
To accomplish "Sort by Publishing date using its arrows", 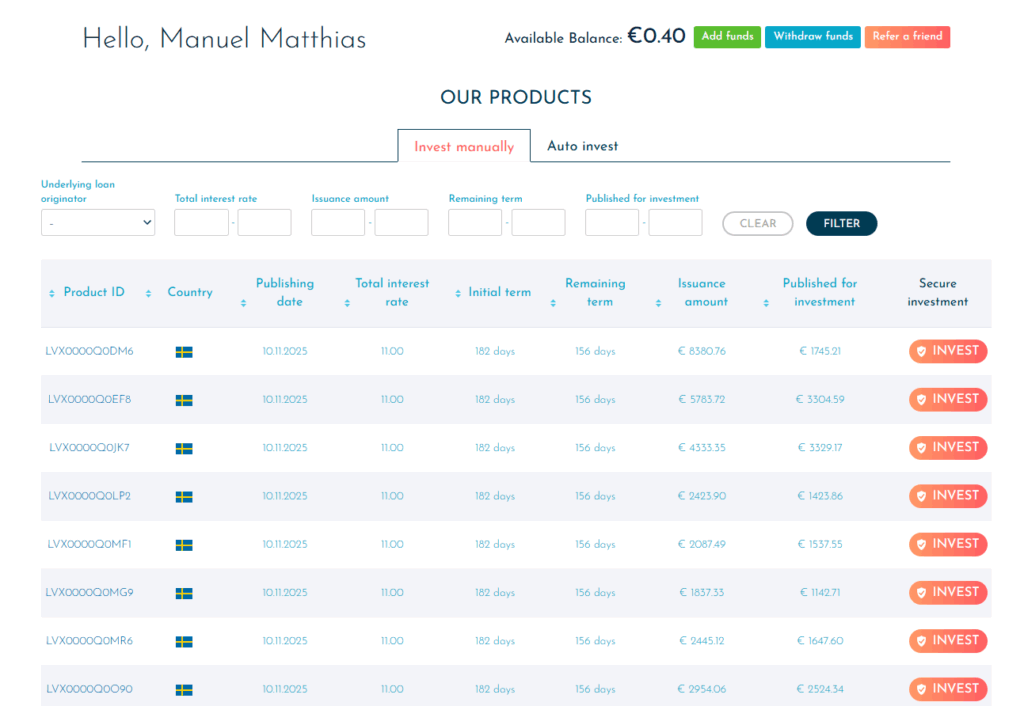I will tap(244, 302).
